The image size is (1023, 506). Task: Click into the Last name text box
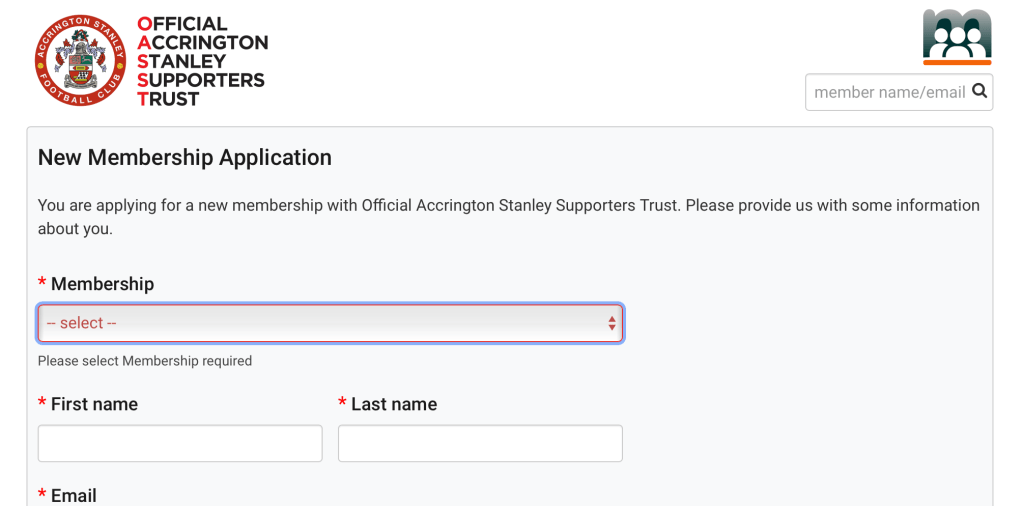pyautogui.click(x=480, y=443)
